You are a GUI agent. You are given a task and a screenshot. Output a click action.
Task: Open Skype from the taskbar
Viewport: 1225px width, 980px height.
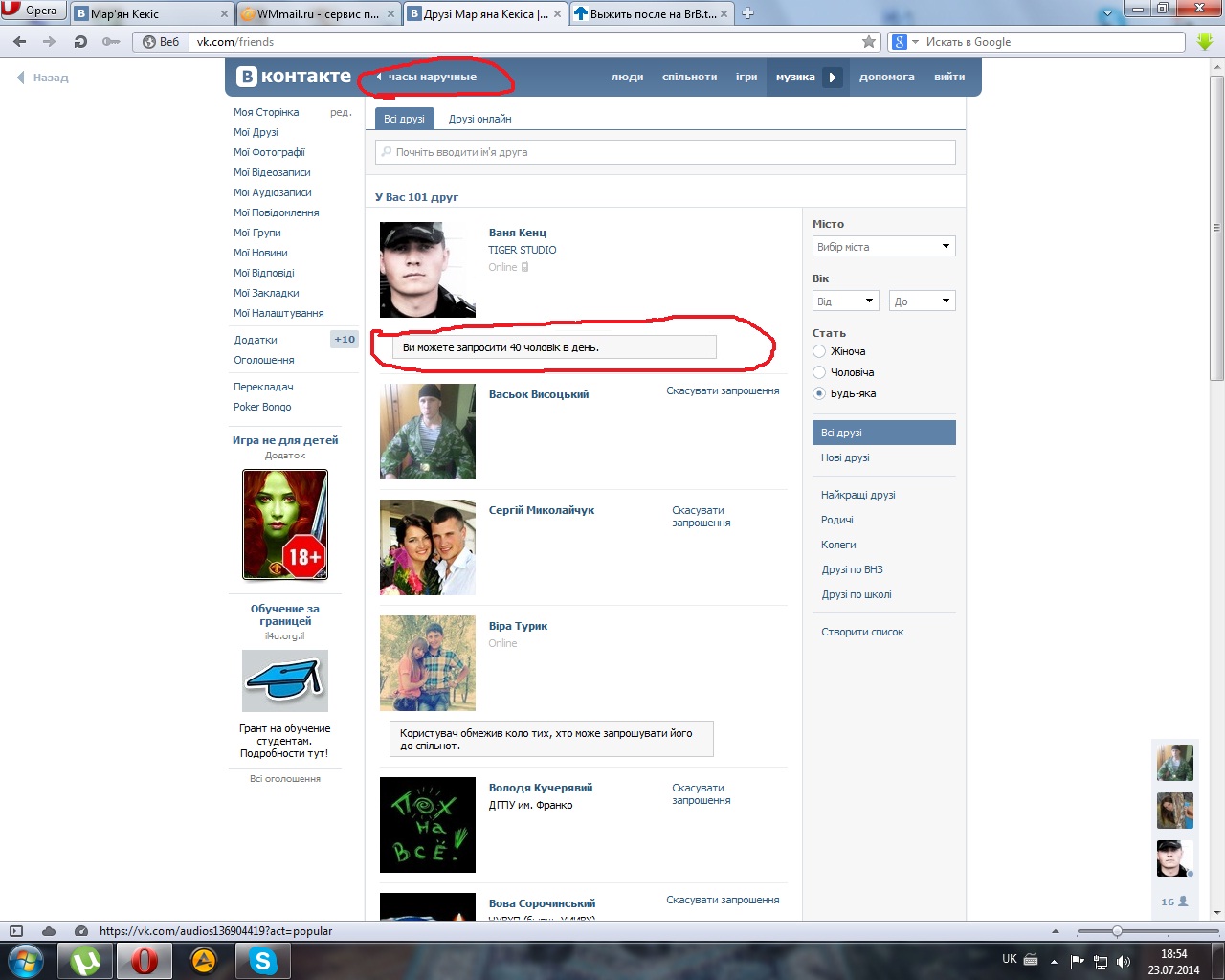coord(262,960)
